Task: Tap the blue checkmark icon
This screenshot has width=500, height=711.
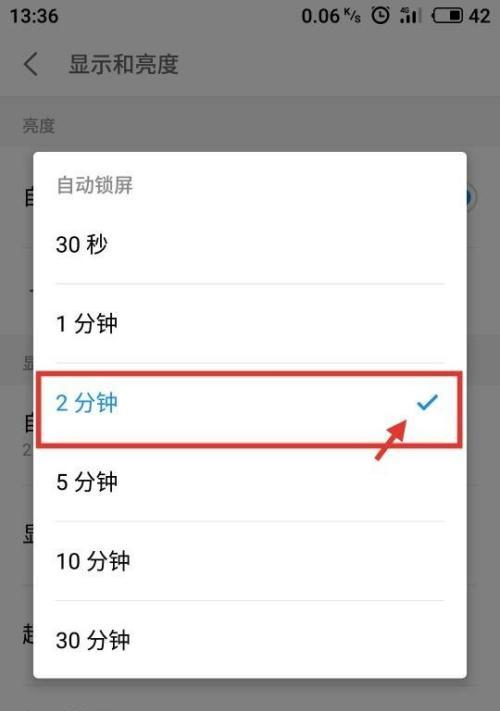Action: click(427, 402)
